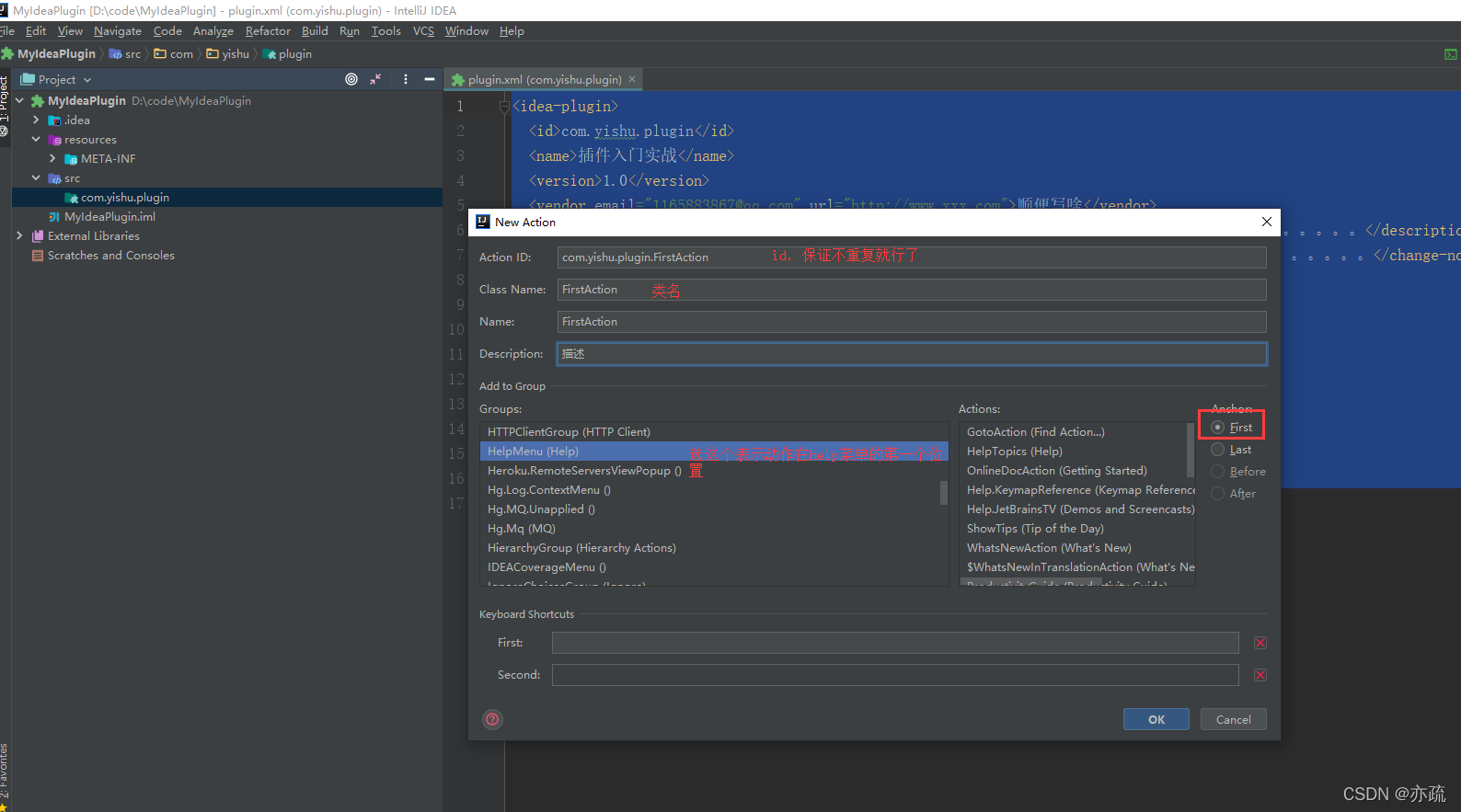
Task: Click the Scratches and Consoles icon
Action: point(38,256)
